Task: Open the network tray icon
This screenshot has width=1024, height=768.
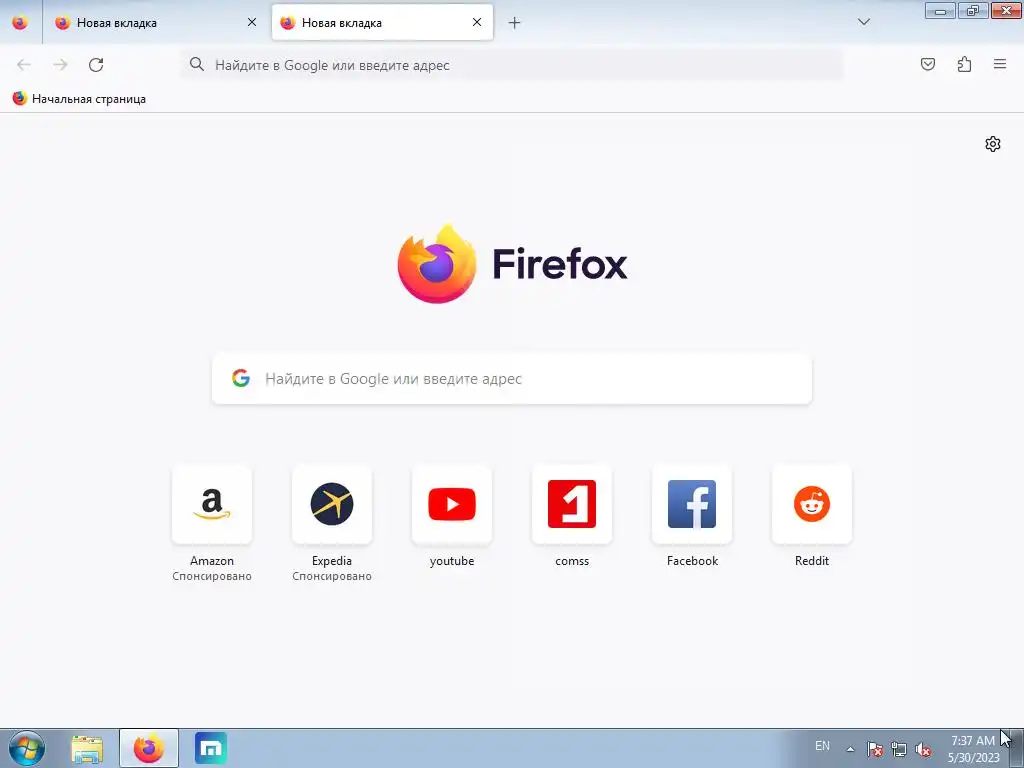Action: click(x=899, y=749)
